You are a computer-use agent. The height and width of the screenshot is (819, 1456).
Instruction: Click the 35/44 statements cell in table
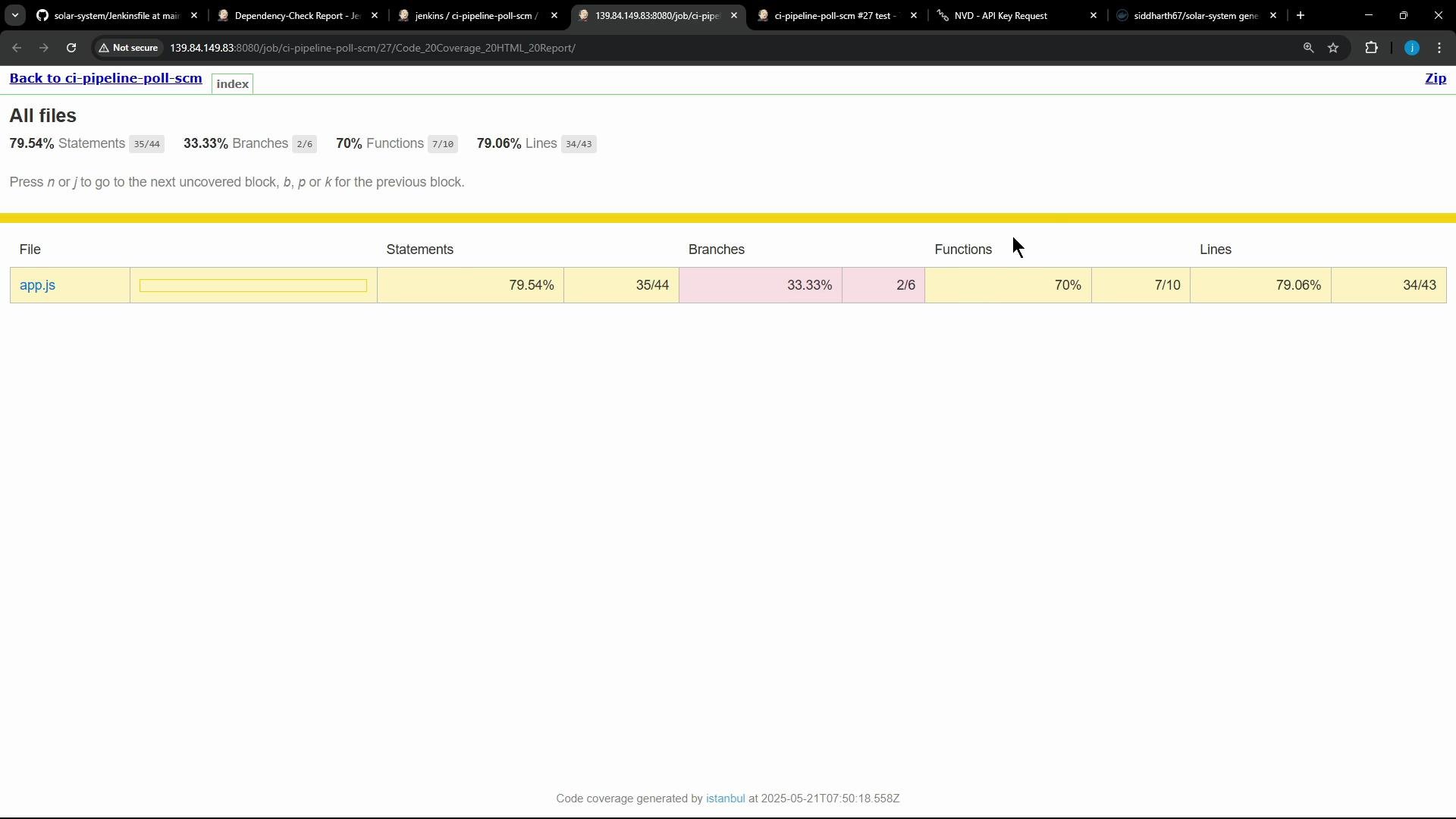point(621,285)
